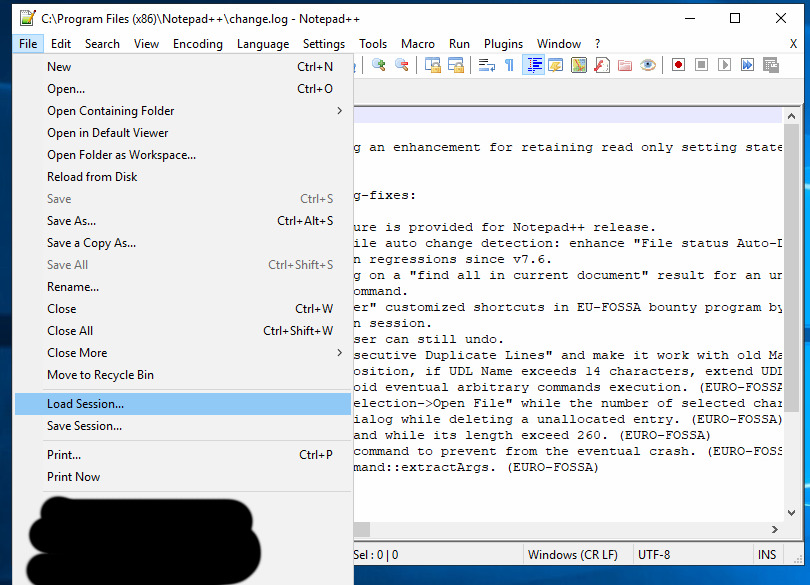Open the Encoding menu
This screenshot has width=810, height=585.
tap(197, 44)
